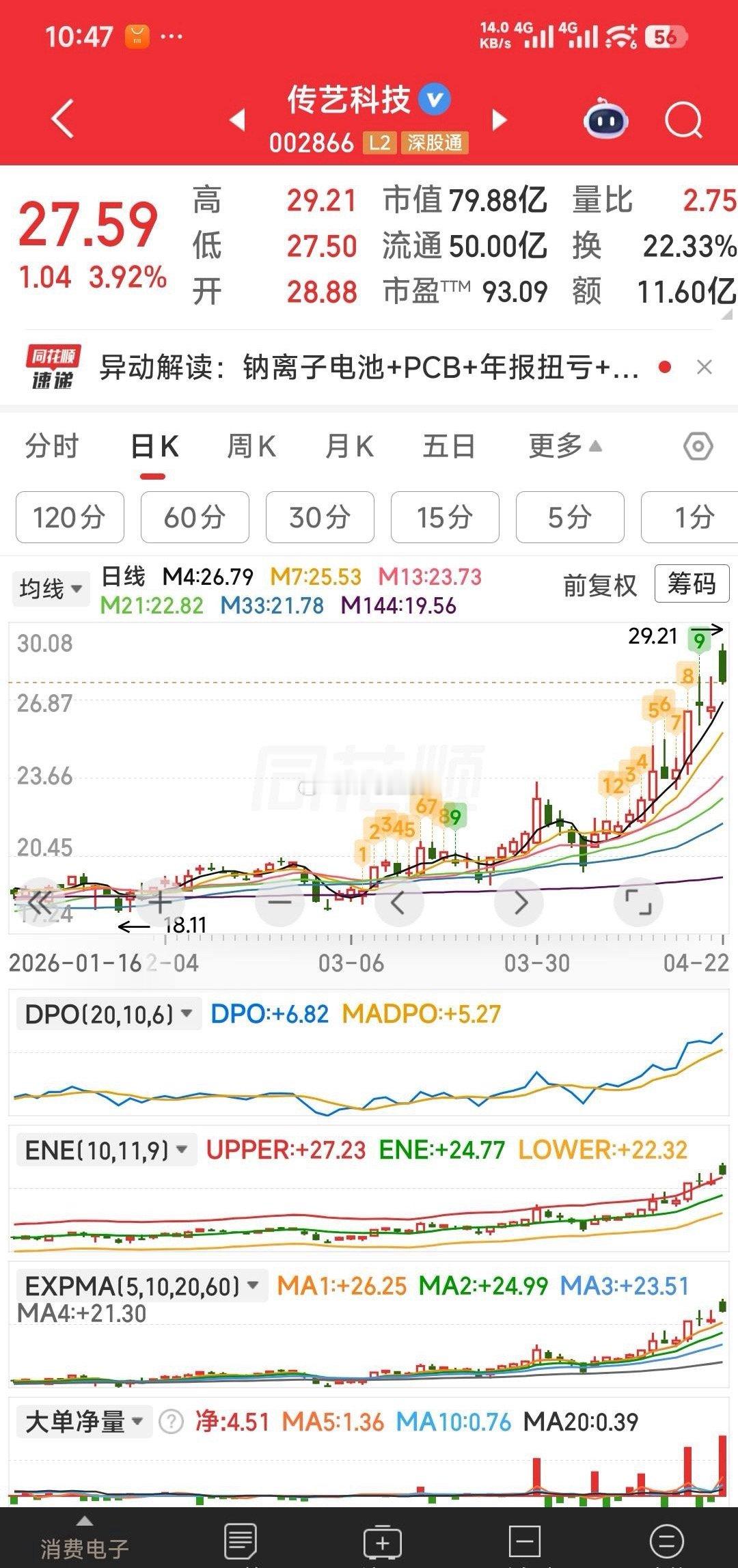738x1568 pixels.
Task: Tap the L2 level badge
Action: click(x=379, y=143)
